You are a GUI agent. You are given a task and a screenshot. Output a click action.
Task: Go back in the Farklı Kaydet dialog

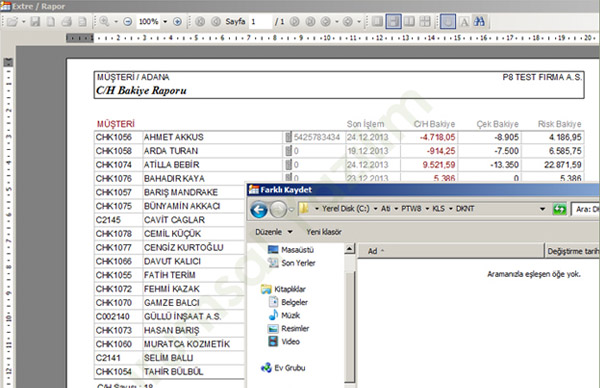coord(259,209)
